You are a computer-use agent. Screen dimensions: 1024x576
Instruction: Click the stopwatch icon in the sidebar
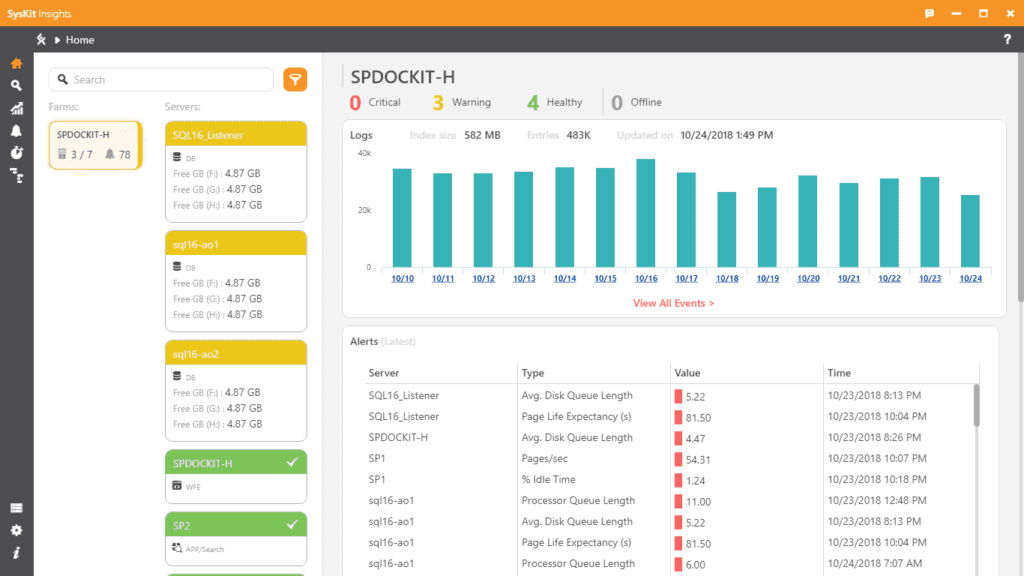(x=16, y=153)
